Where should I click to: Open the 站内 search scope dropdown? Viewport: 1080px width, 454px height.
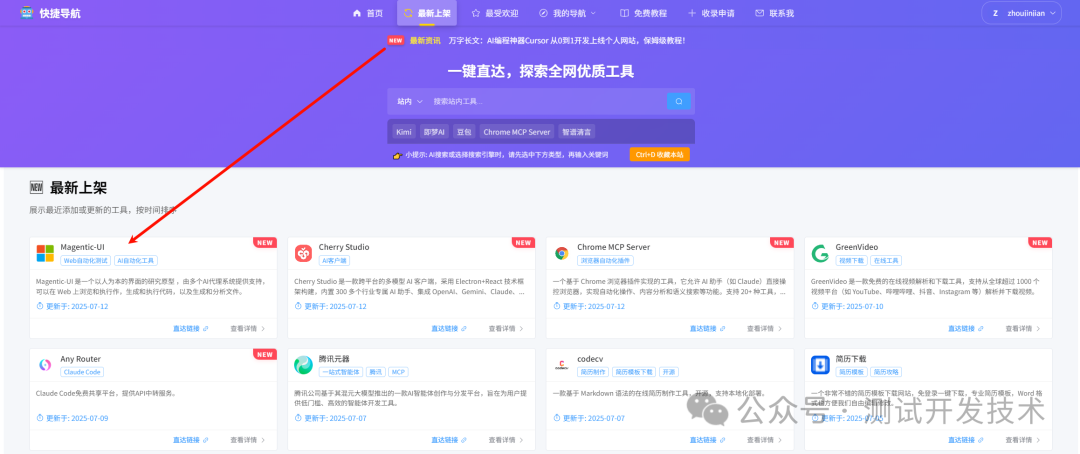click(x=410, y=101)
